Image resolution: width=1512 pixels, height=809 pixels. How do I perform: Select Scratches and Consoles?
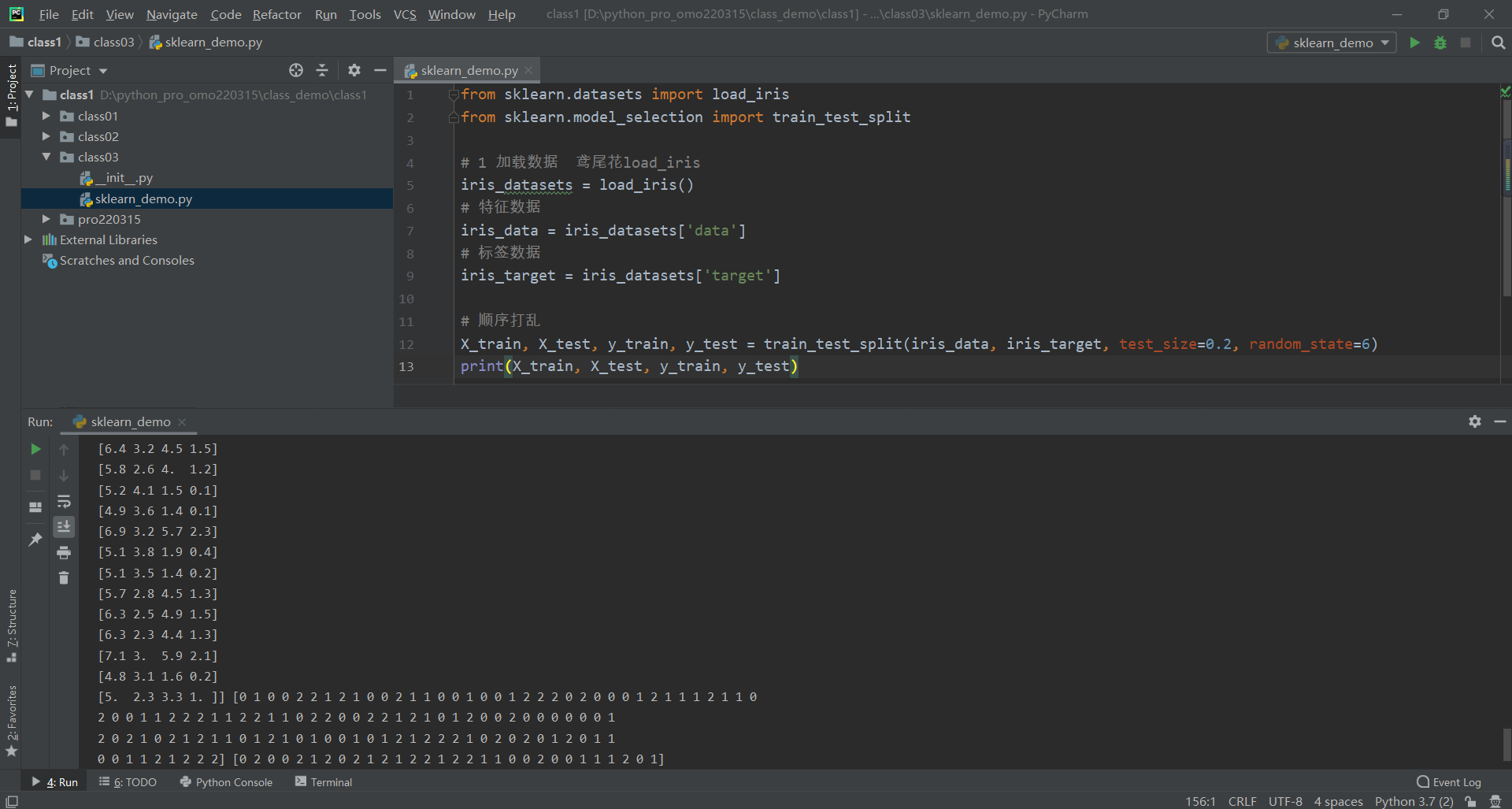[118, 260]
